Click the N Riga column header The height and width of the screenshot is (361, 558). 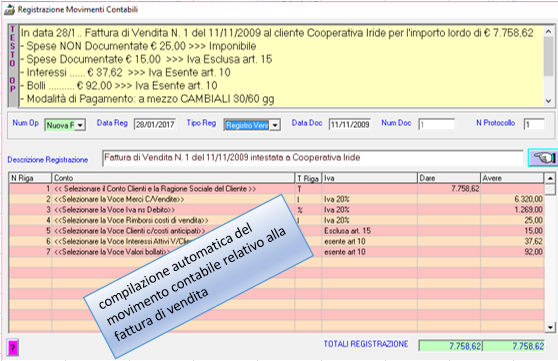[x=30, y=178]
